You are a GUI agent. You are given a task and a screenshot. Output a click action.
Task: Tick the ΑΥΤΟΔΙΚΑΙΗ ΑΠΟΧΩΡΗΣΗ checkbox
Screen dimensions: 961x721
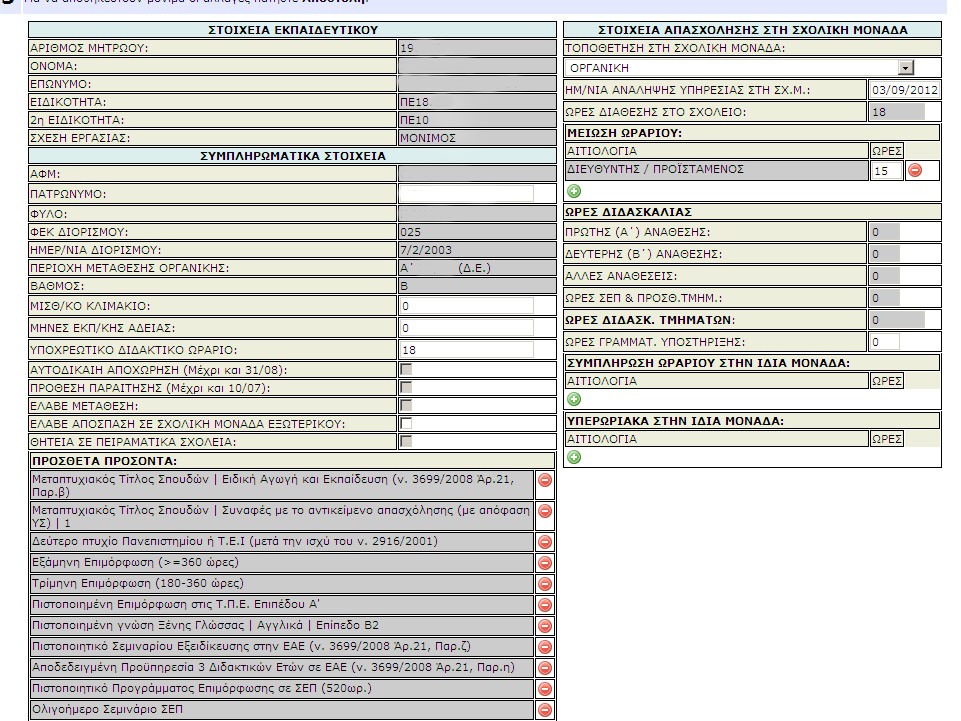point(406,369)
